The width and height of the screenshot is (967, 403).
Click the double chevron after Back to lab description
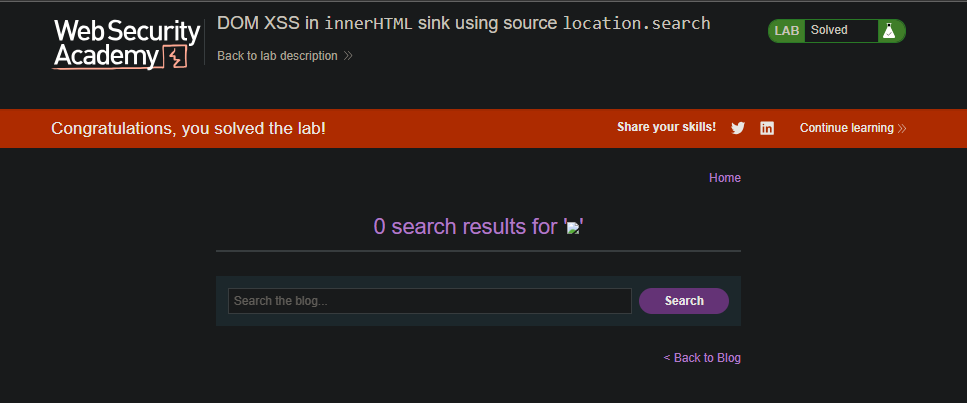[348, 56]
